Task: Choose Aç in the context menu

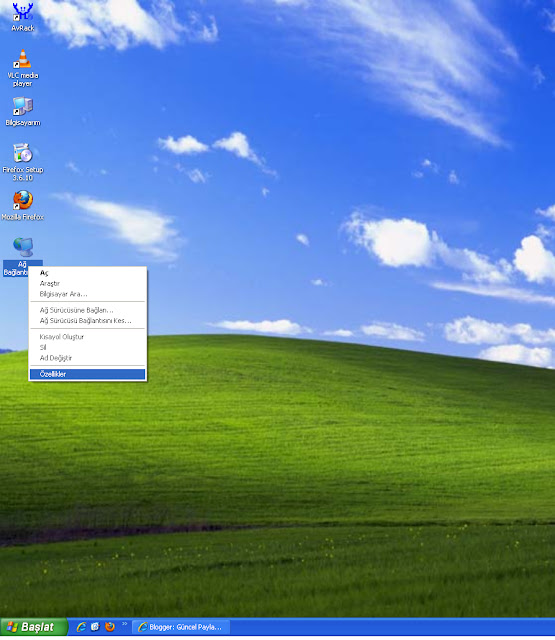Action: click(x=87, y=273)
